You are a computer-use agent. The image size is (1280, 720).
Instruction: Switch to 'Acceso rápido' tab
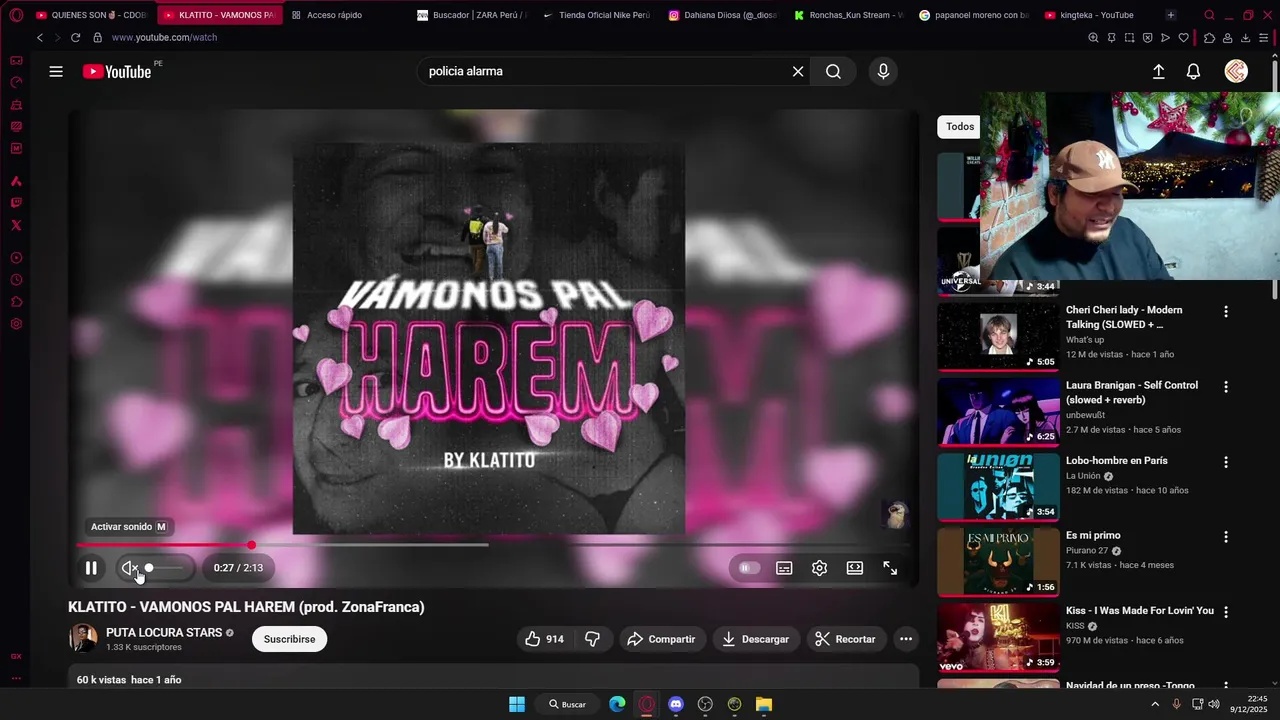pos(335,15)
